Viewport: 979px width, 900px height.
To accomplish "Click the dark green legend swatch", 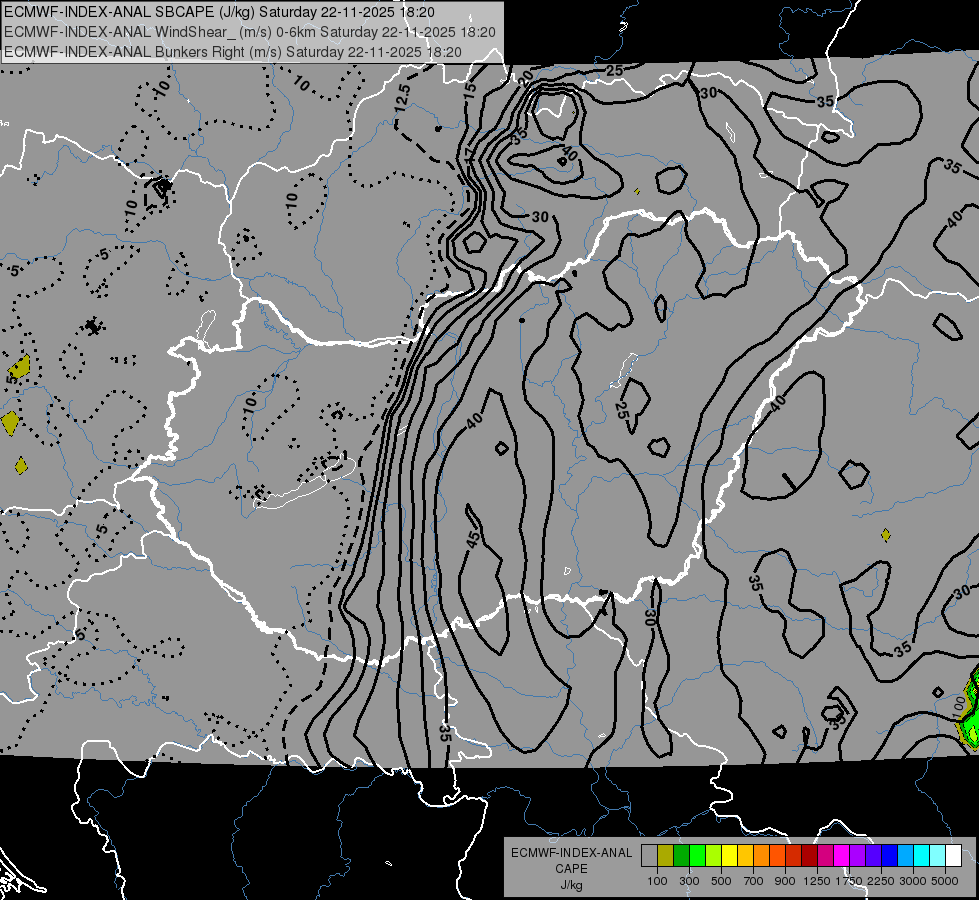I will click(x=681, y=856).
